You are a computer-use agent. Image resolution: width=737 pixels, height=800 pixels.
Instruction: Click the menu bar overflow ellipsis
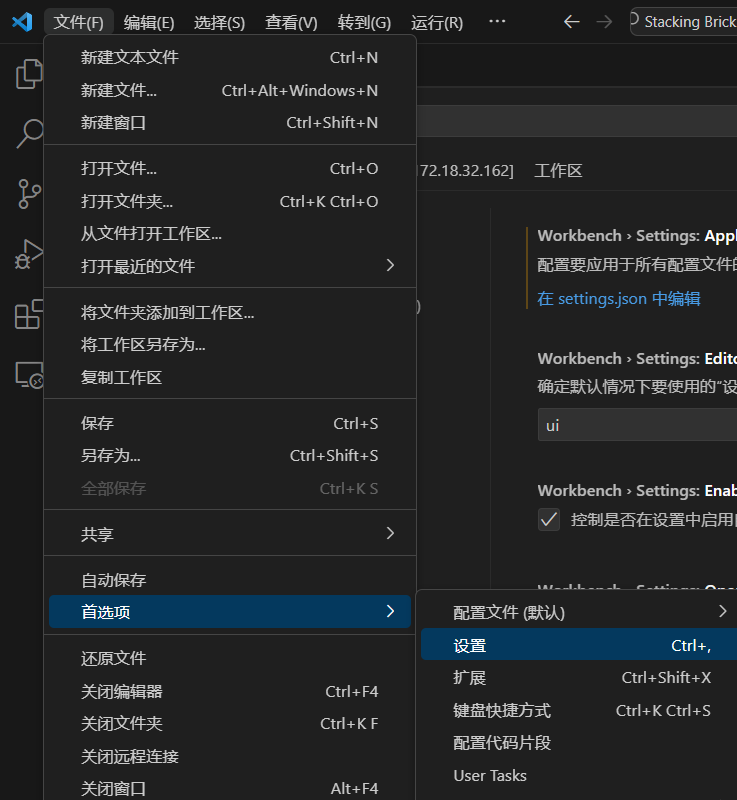point(497,22)
